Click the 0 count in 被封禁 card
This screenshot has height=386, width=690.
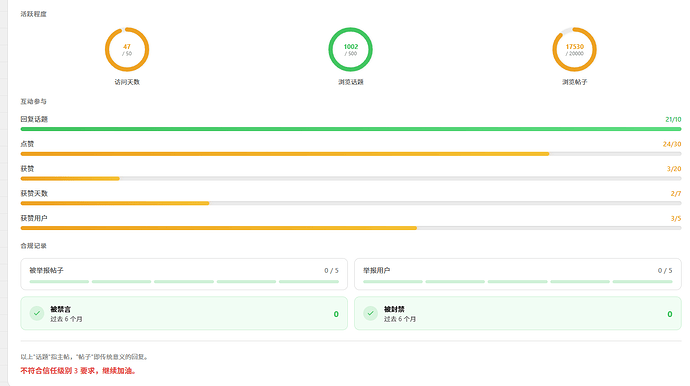[670, 314]
